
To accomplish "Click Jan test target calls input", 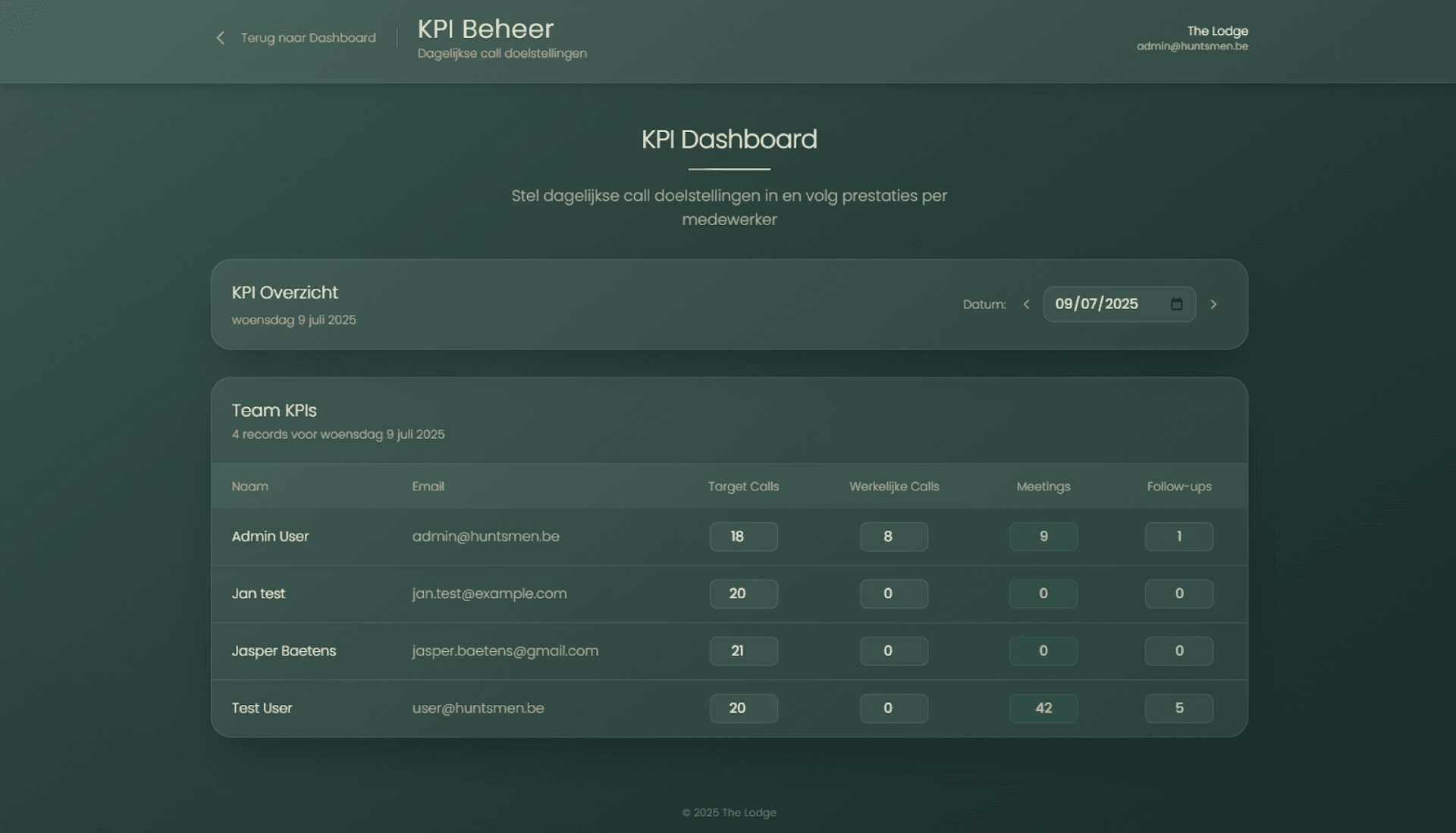I will (743, 593).
